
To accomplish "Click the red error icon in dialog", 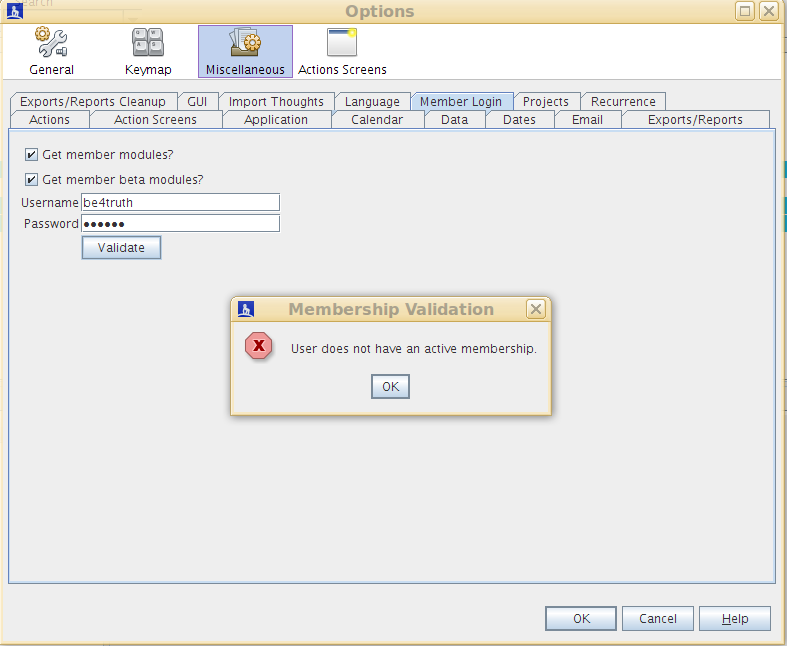I will 259,347.
